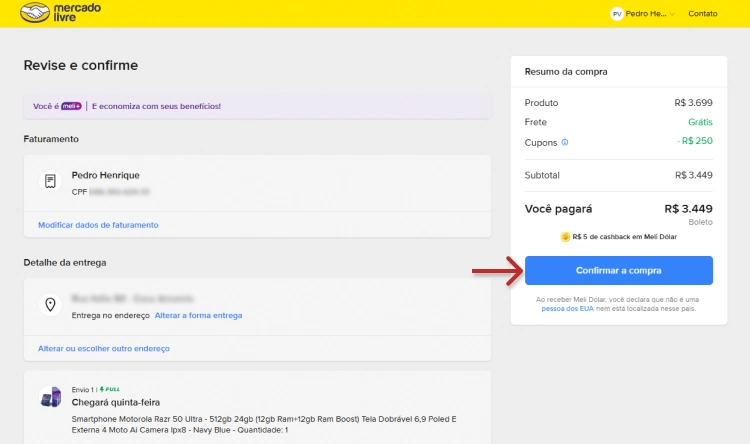750x444 pixels.
Task: Click the billing receipt icon beside Pedro Henrique
Action: click(x=50, y=182)
